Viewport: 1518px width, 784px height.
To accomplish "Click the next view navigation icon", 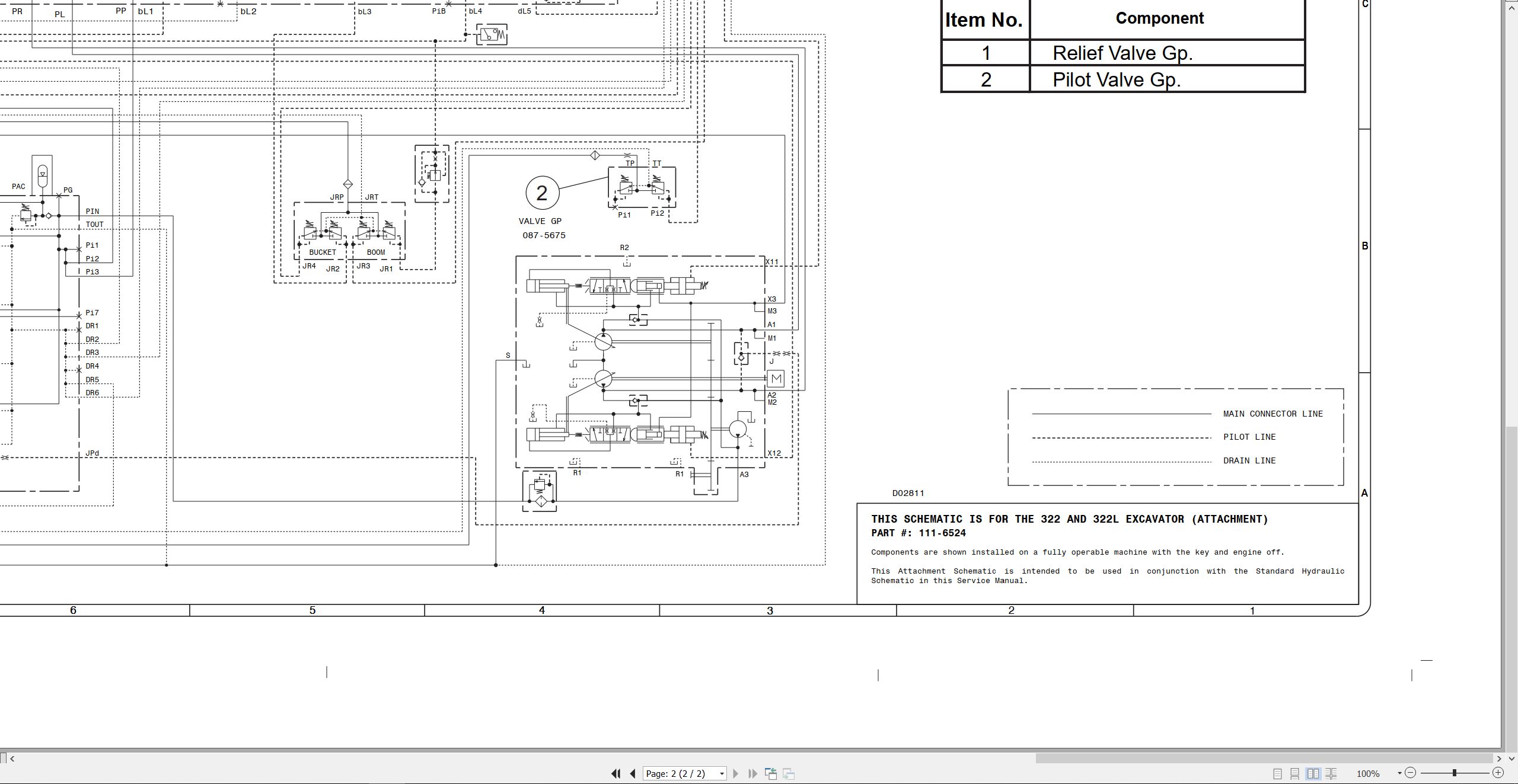I will coord(789,773).
